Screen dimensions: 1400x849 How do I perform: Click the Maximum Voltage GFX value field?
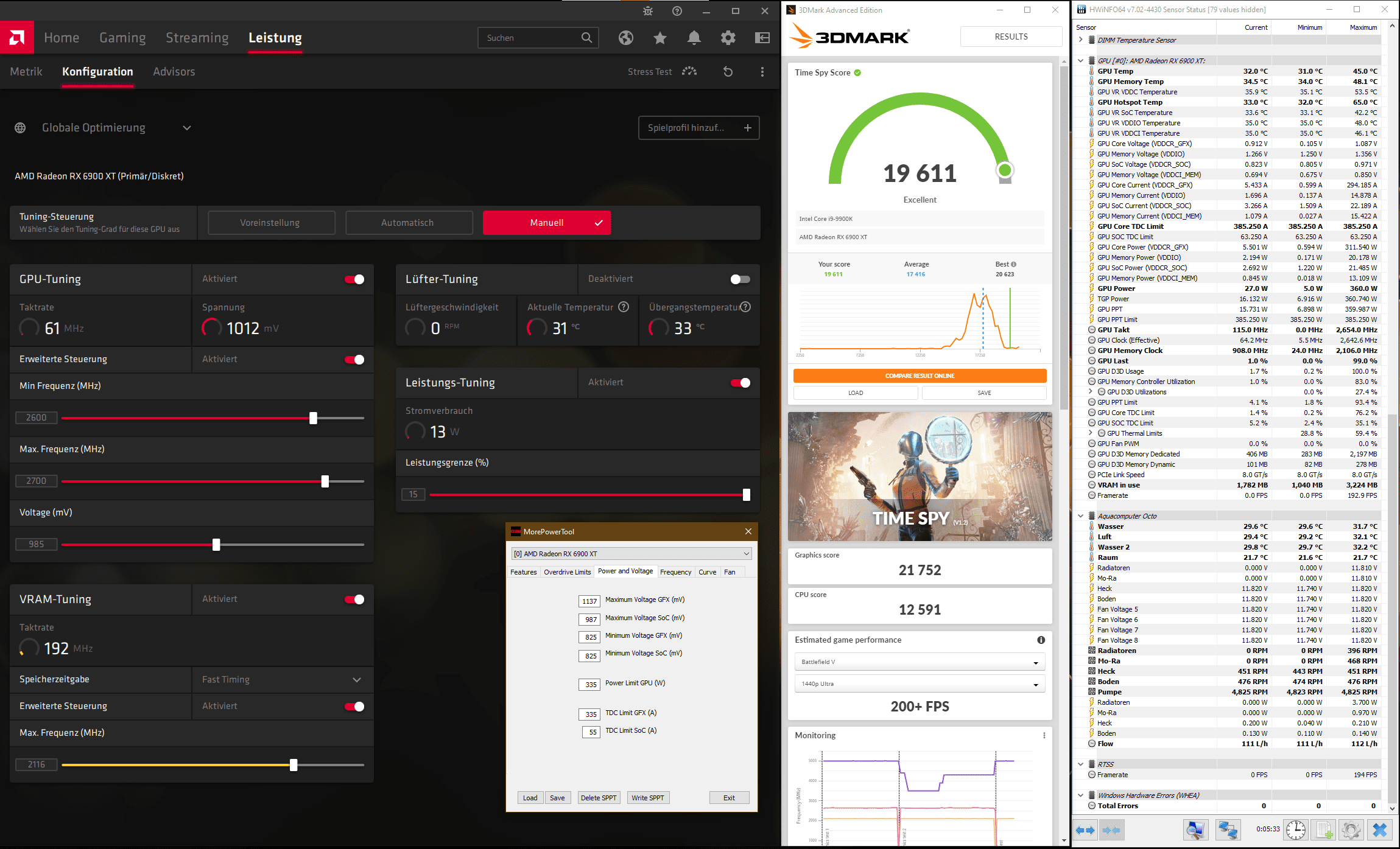[x=589, y=601]
